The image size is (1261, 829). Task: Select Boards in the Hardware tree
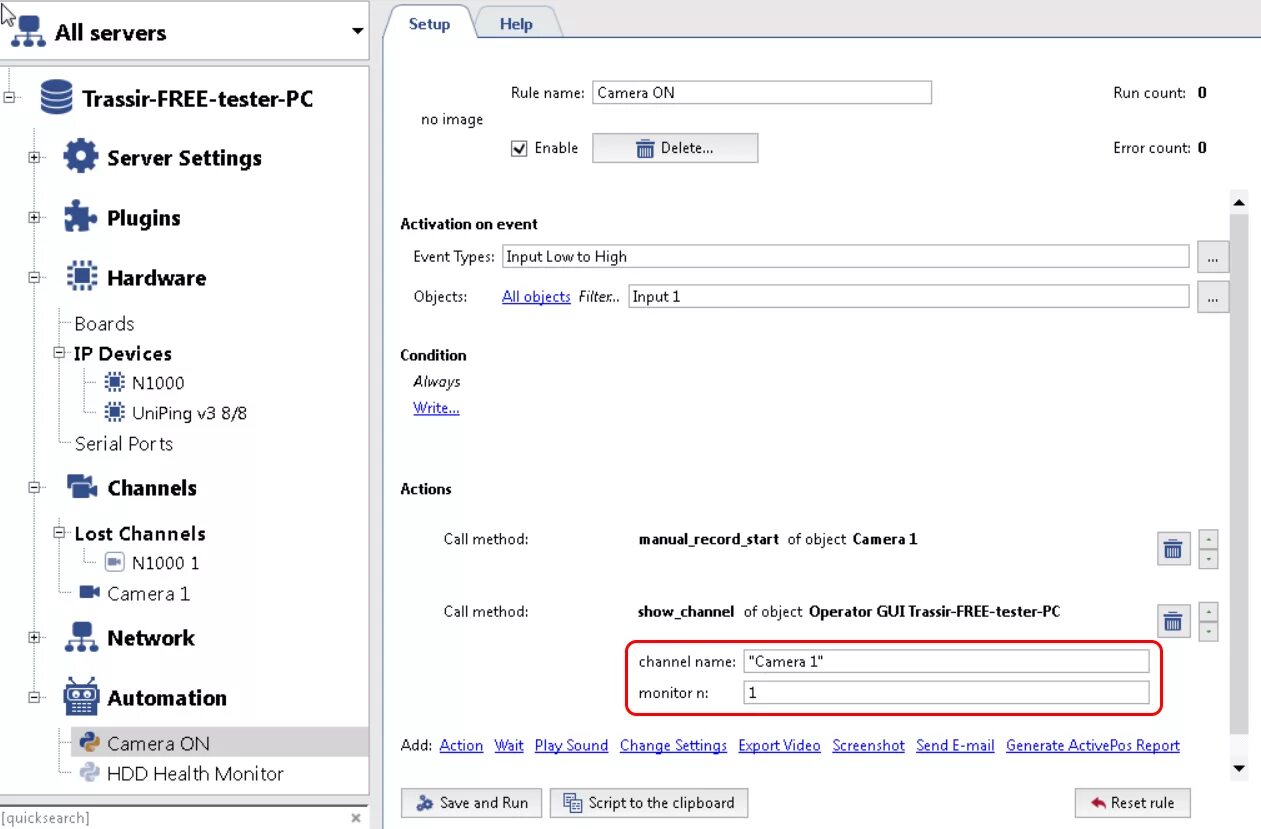coord(104,323)
